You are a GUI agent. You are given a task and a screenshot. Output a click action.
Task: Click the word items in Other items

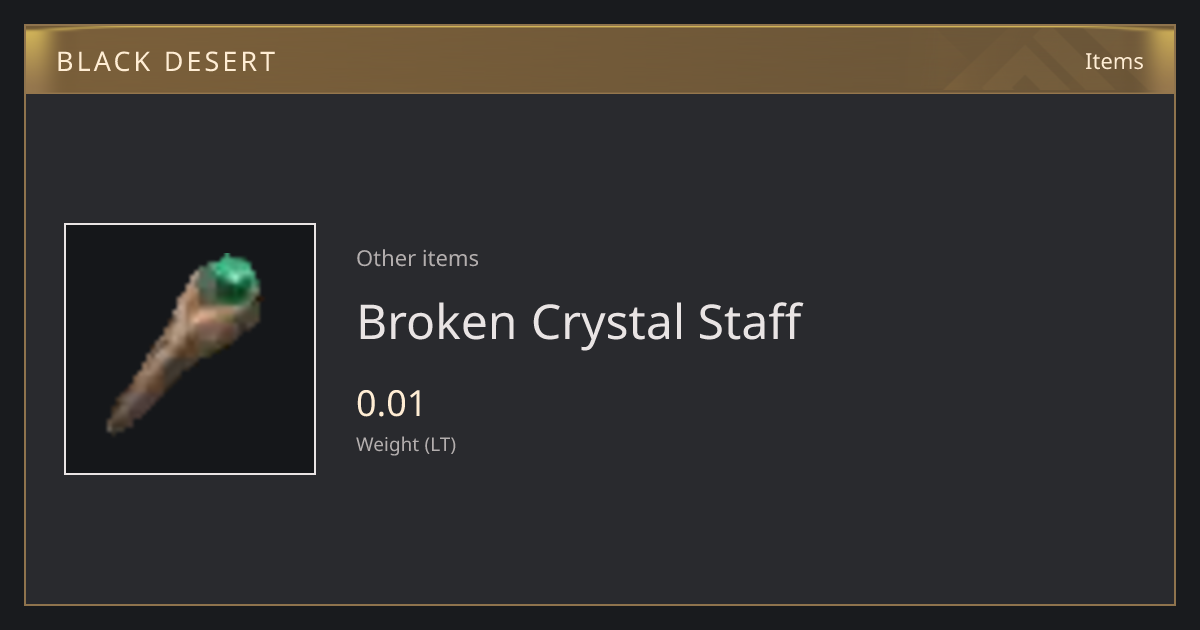pyautogui.click(x=450, y=258)
